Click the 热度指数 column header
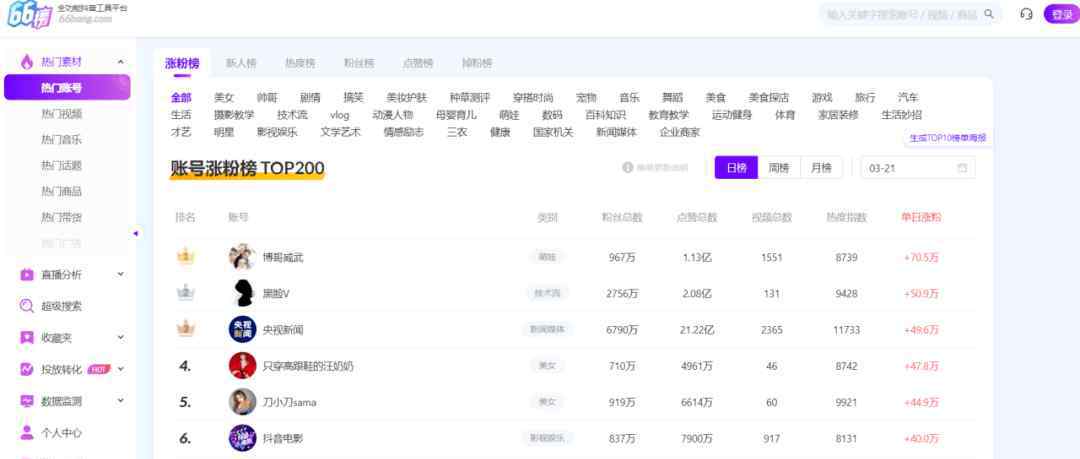Viewport: 1080px width, 459px height. 847,218
